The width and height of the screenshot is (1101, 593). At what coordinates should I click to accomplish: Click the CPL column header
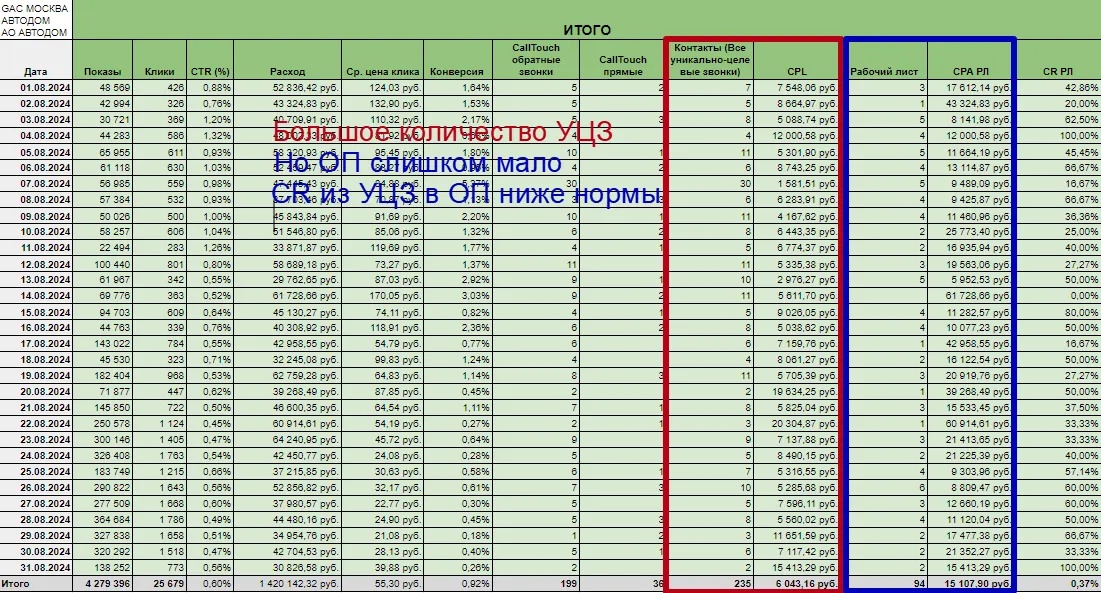[x=796, y=72]
